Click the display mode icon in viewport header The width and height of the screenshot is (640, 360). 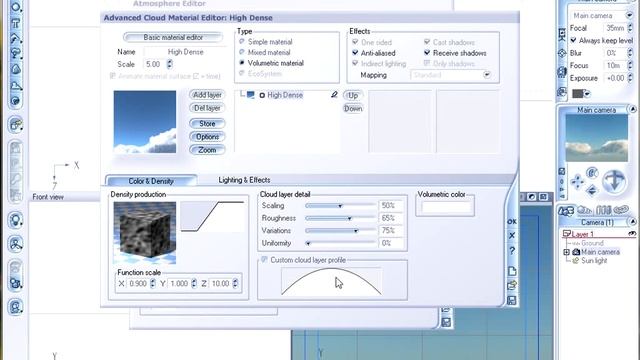532,197
